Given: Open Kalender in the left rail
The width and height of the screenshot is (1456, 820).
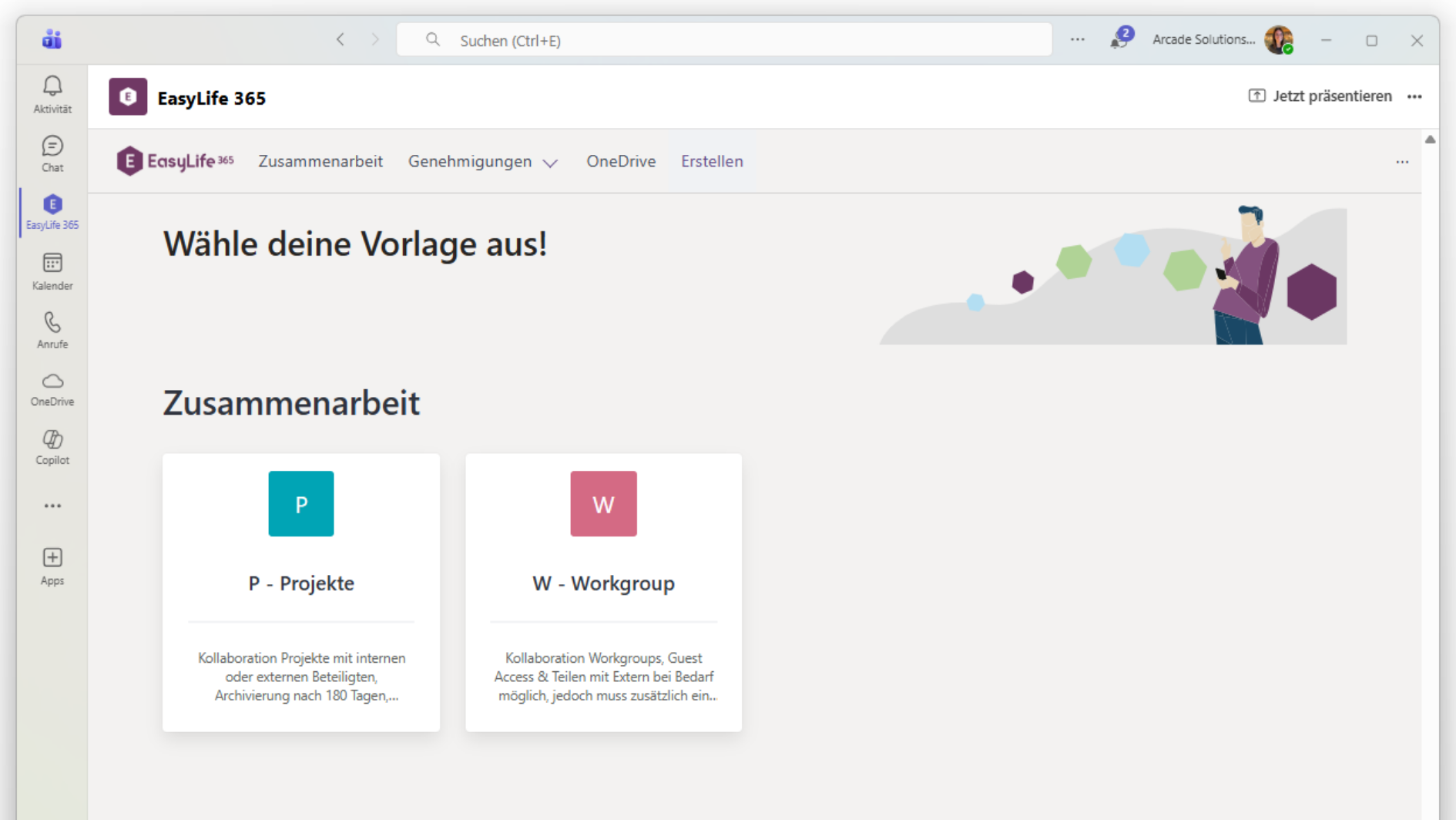Looking at the screenshot, I should (52, 271).
